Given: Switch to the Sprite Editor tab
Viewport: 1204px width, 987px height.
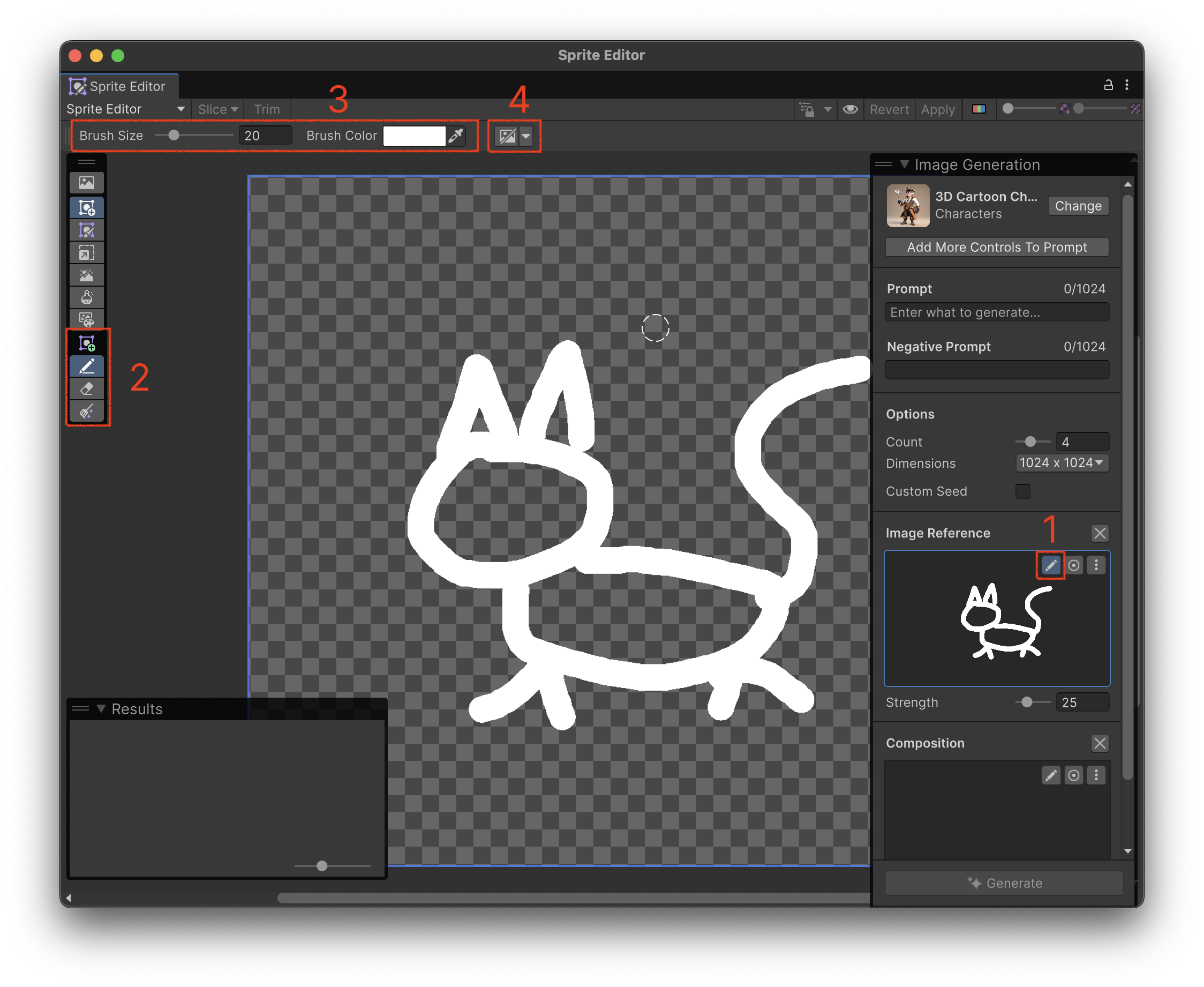Looking at the screenshot, I should pyautogui.click(x=120, y=86).
